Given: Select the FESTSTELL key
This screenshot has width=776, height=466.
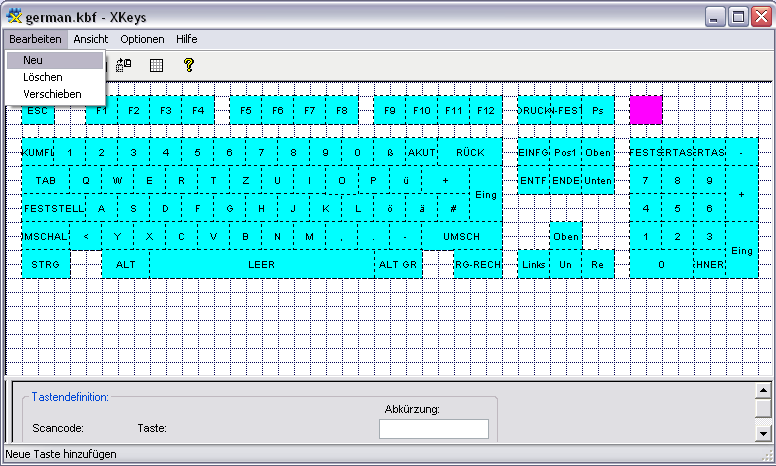Looking at the screenshot, I should coord(53,208).
